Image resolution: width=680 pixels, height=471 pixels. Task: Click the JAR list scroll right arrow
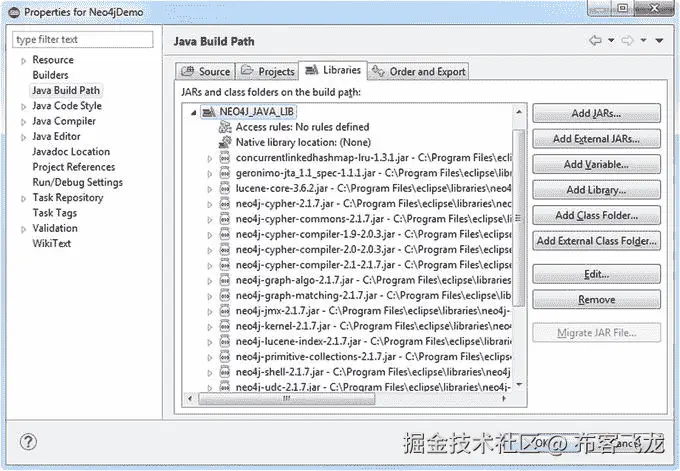pos(504,399)
